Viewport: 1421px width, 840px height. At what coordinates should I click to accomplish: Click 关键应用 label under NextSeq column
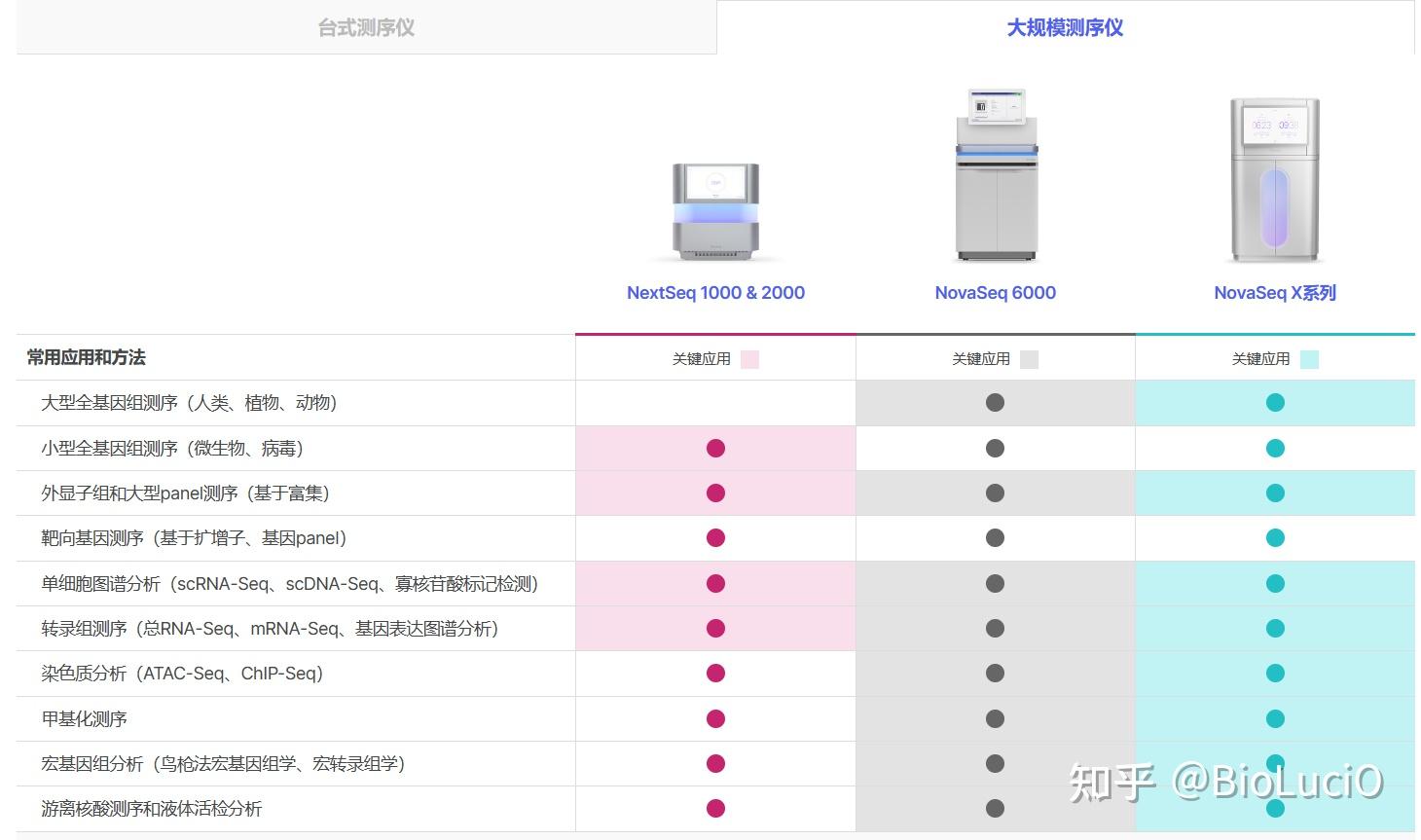click(x=701, y=359)
